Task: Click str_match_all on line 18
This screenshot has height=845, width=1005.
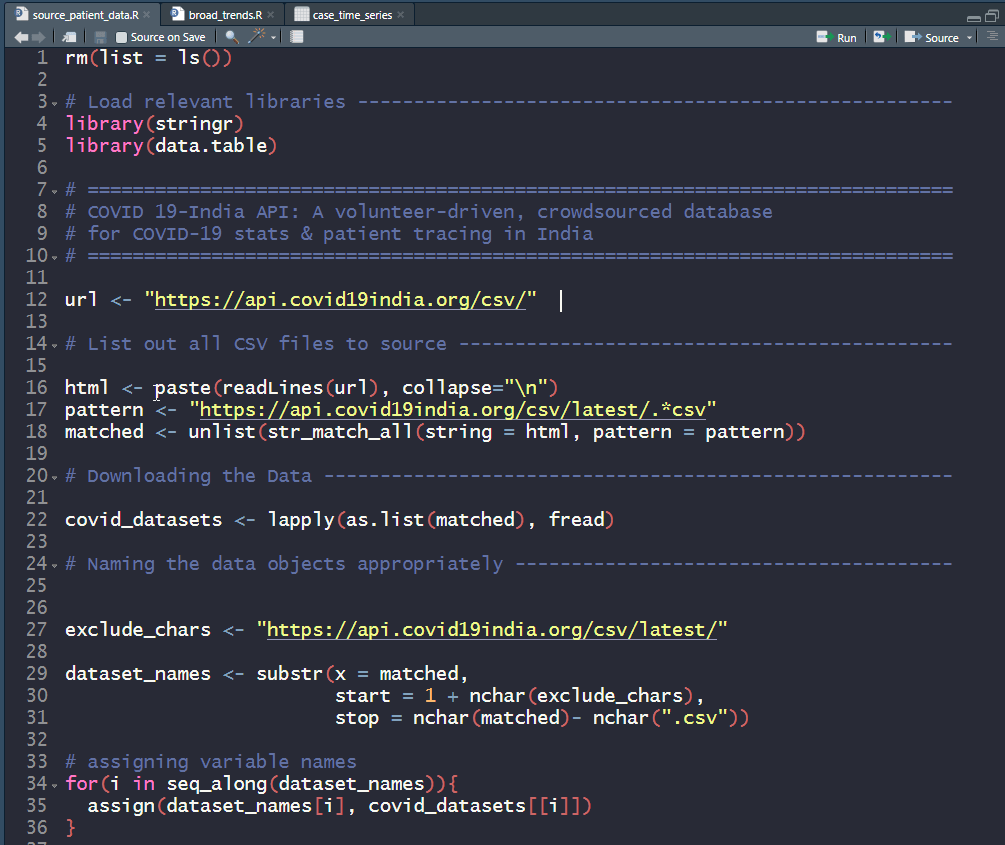Action: [340, 431]
